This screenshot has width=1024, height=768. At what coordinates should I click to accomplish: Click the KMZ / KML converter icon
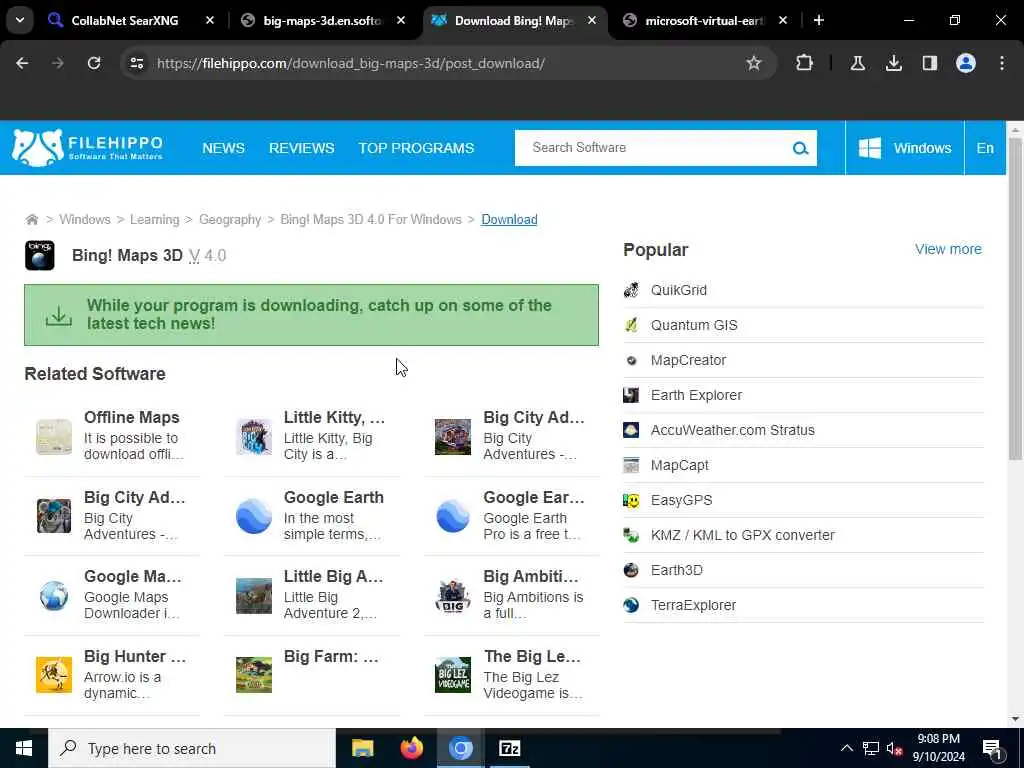click(631, 536)
